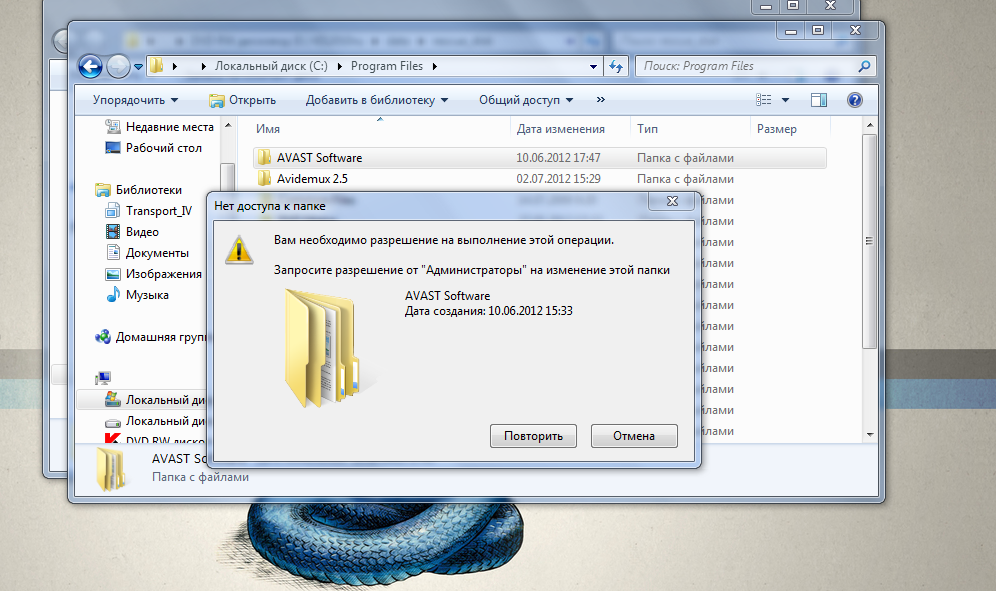Close the Нет доступа к папке dialog
Viewport: 996px width, 591px height.
[x=672, y=201]
